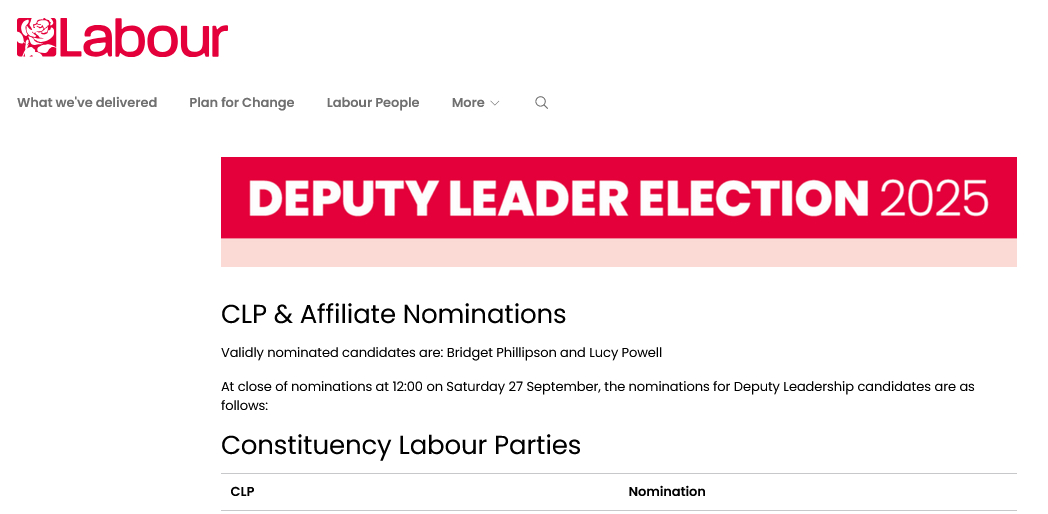Click the red Labour wordmark
1048x514 pixels.
pyautogui.click(x=143, y=38)
